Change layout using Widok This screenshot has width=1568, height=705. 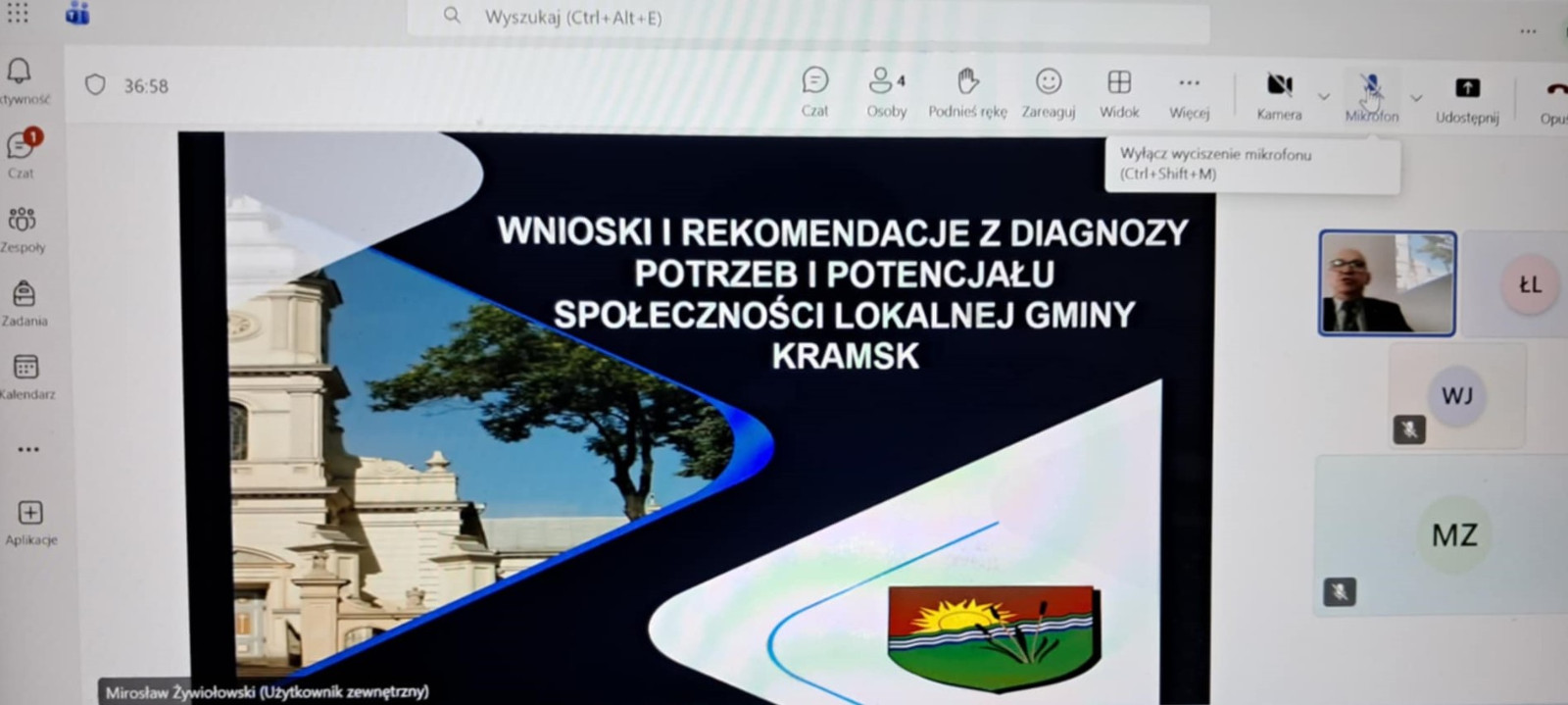[1118, 92]
